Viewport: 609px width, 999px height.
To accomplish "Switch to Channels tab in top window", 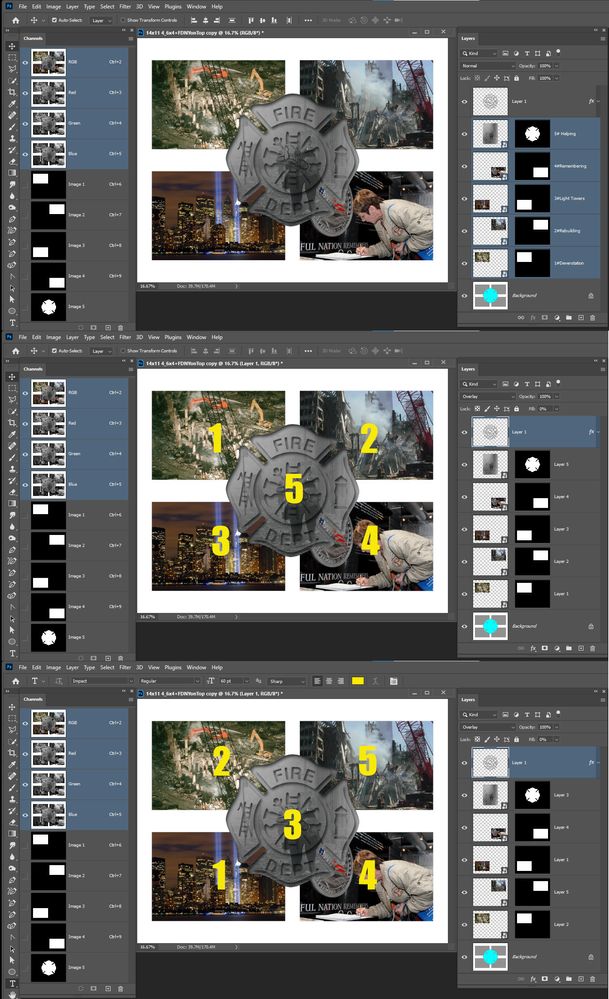I will 33,38.
